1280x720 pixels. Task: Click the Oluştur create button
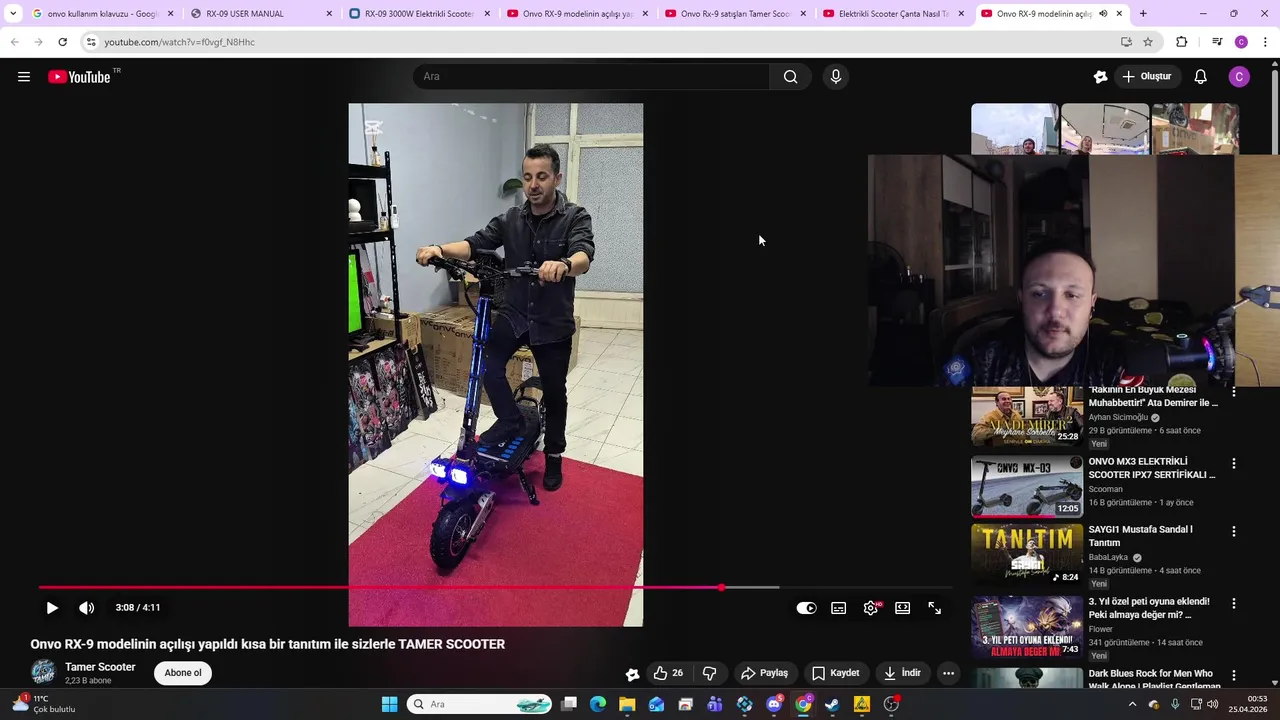point(1146,77)
